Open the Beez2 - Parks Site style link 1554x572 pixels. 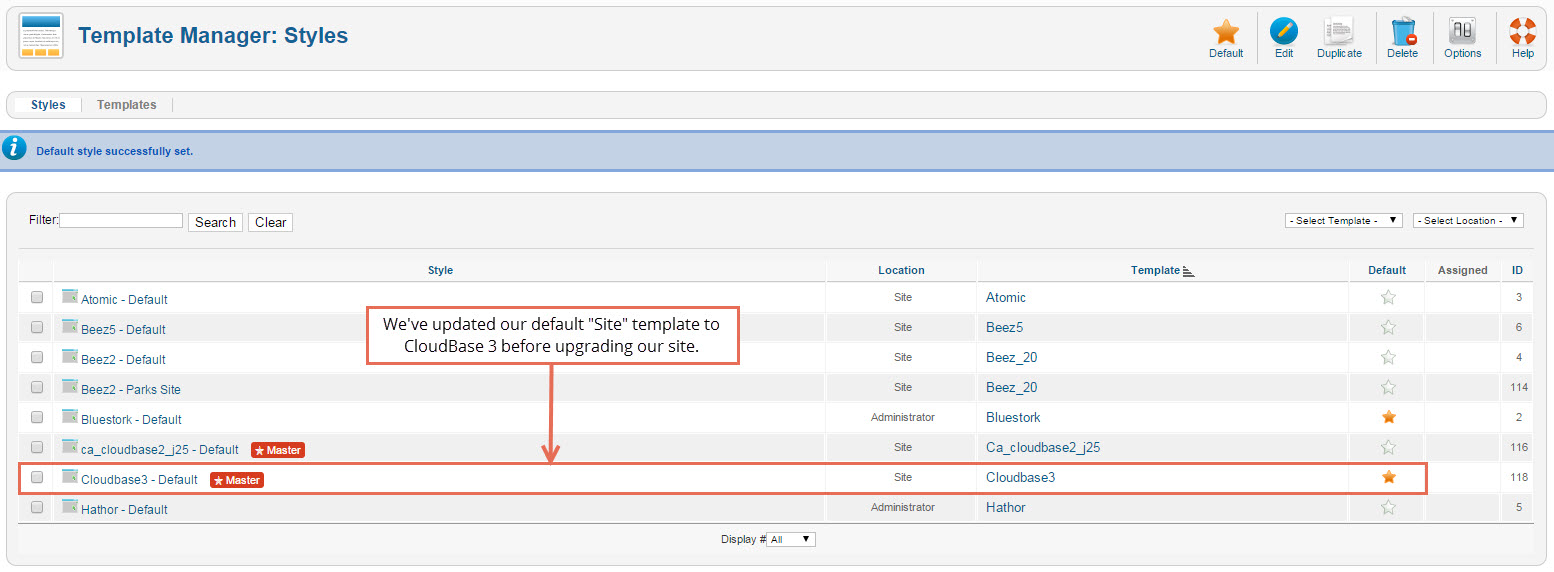(x=131, y=389)
